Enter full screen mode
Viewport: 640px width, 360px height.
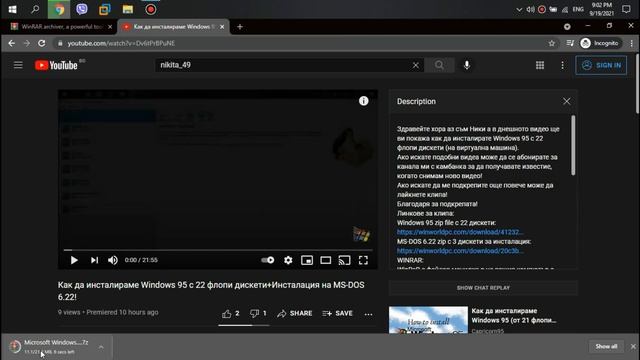(363, 260)
